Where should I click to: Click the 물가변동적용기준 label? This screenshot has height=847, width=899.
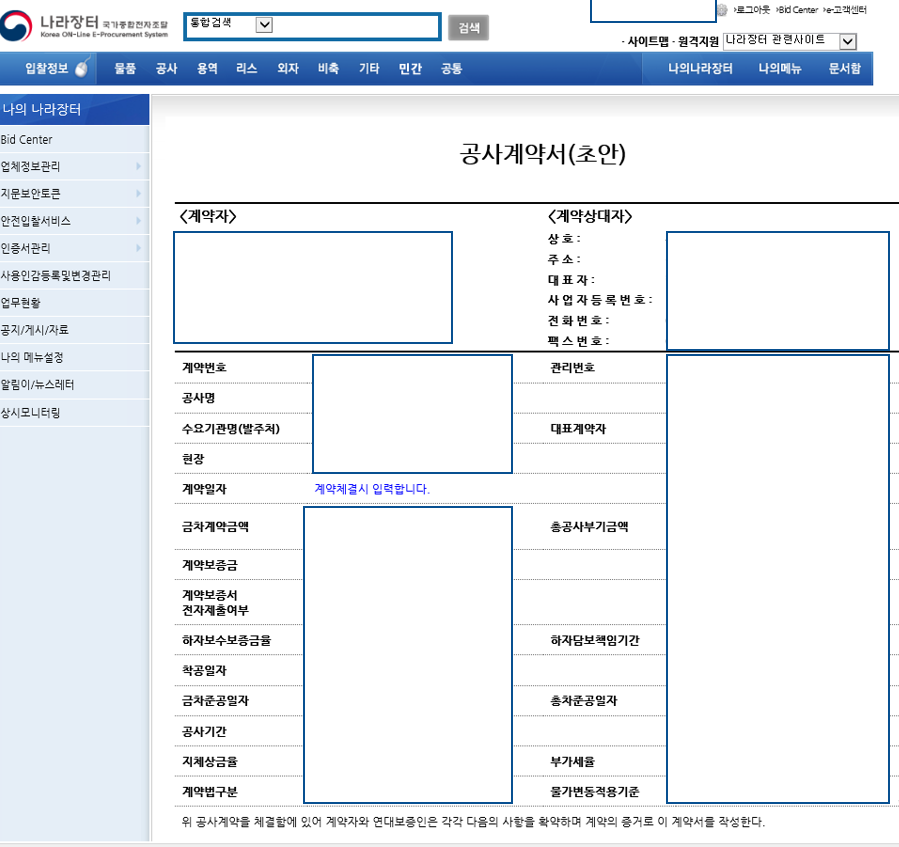[595, 791]
